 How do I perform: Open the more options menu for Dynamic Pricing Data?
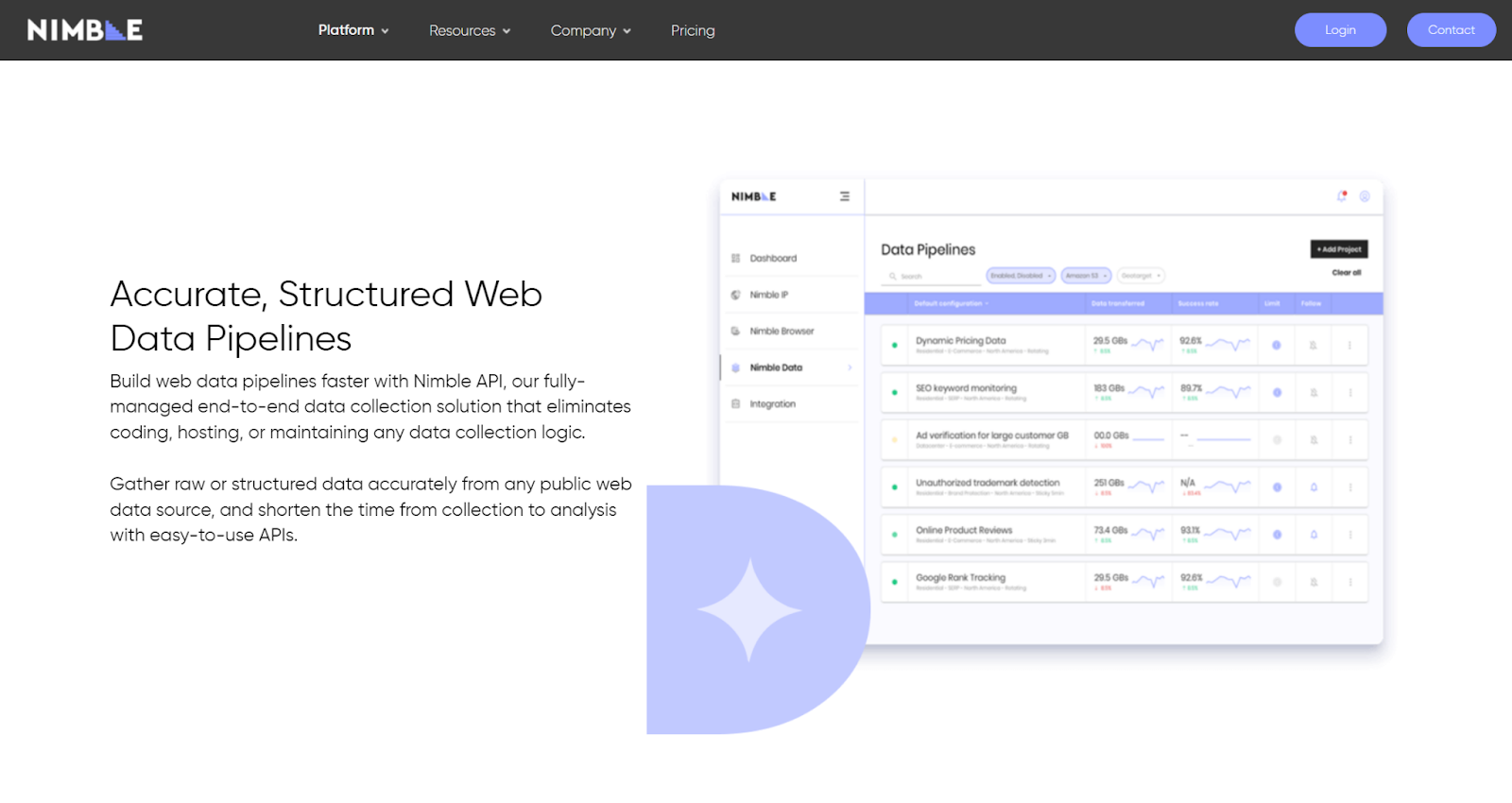1349,345
